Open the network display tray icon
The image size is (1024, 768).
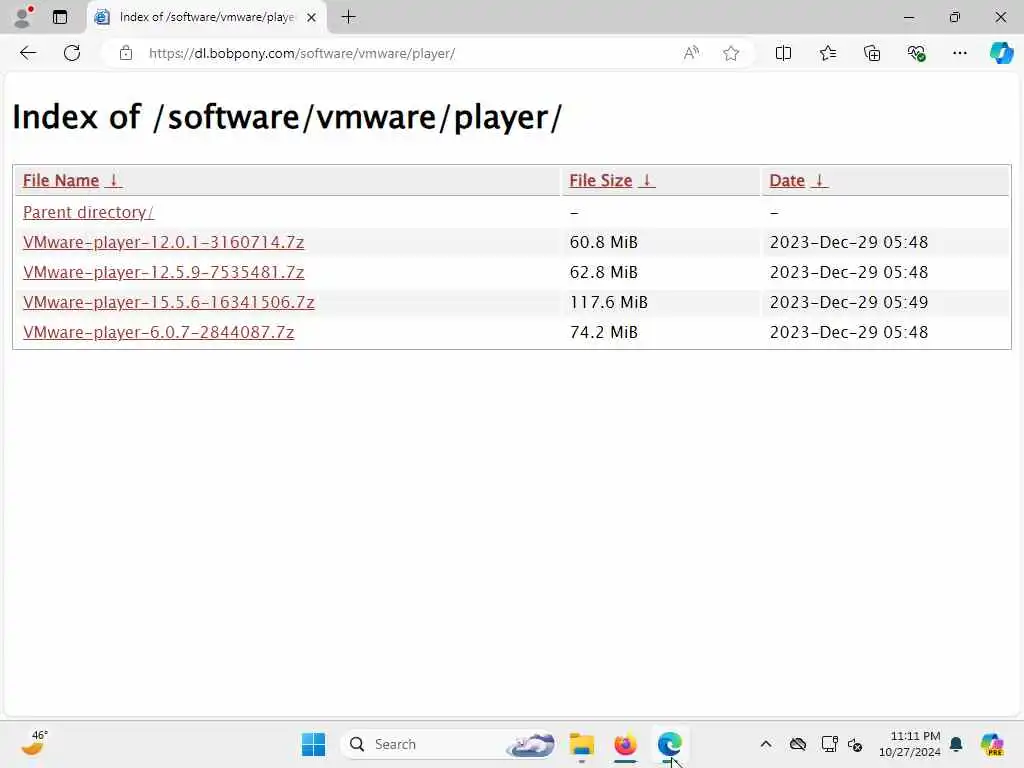[x=829, y=744]
